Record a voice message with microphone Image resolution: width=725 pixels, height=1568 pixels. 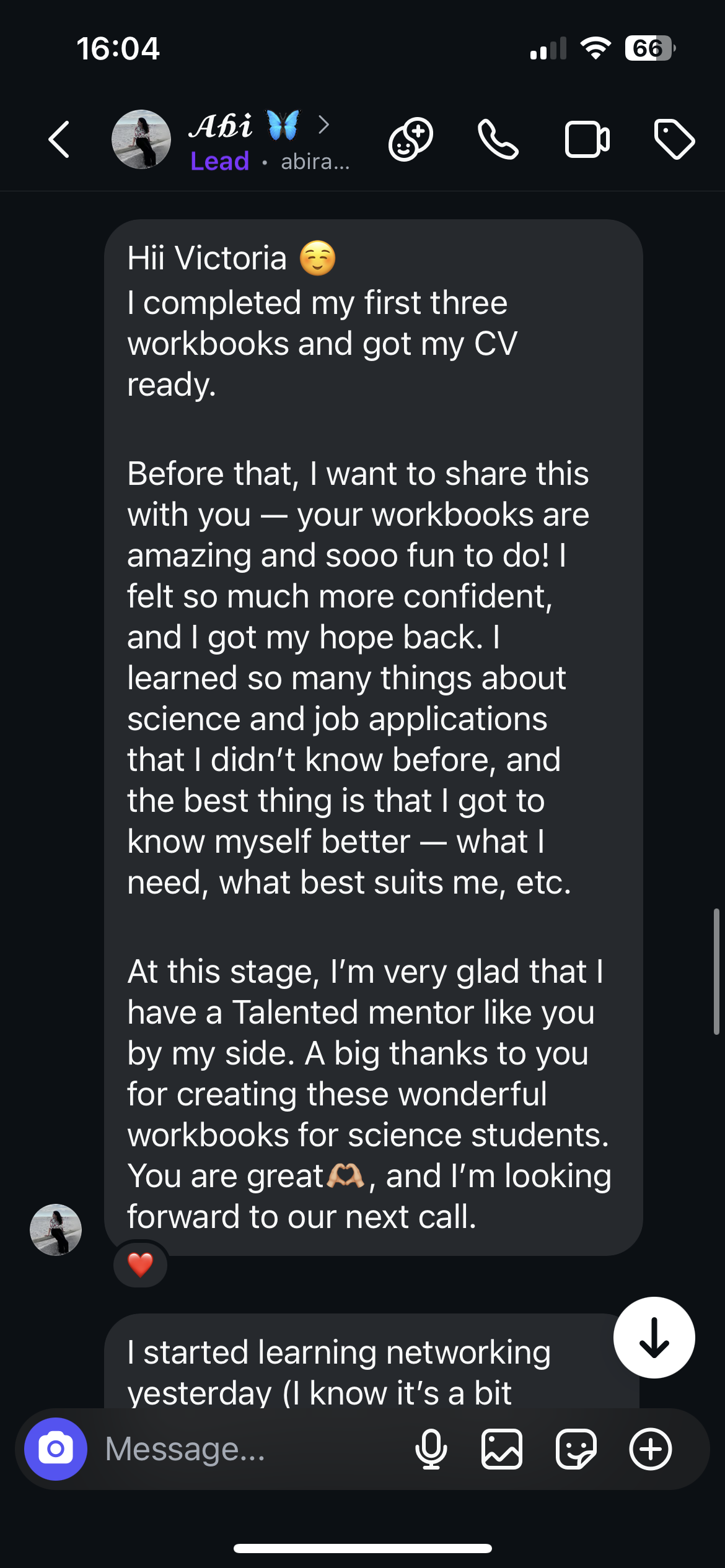[431, 1449]
